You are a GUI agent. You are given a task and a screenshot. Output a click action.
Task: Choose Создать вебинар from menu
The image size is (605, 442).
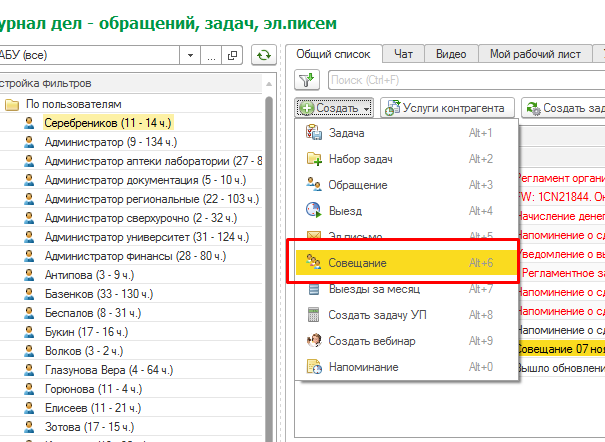(371, 341)
